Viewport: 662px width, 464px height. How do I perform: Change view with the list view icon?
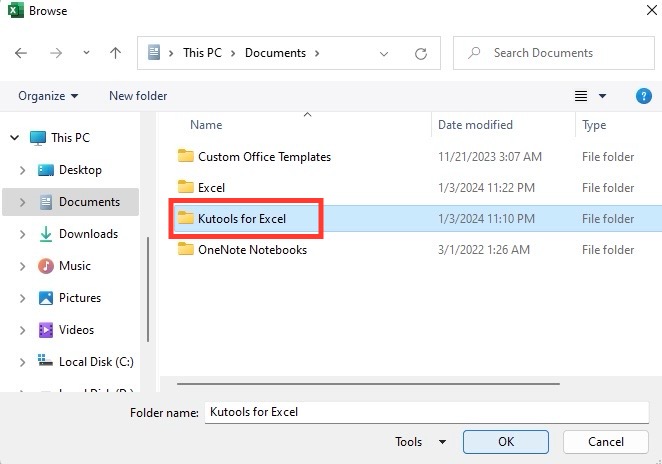(581, 96)
